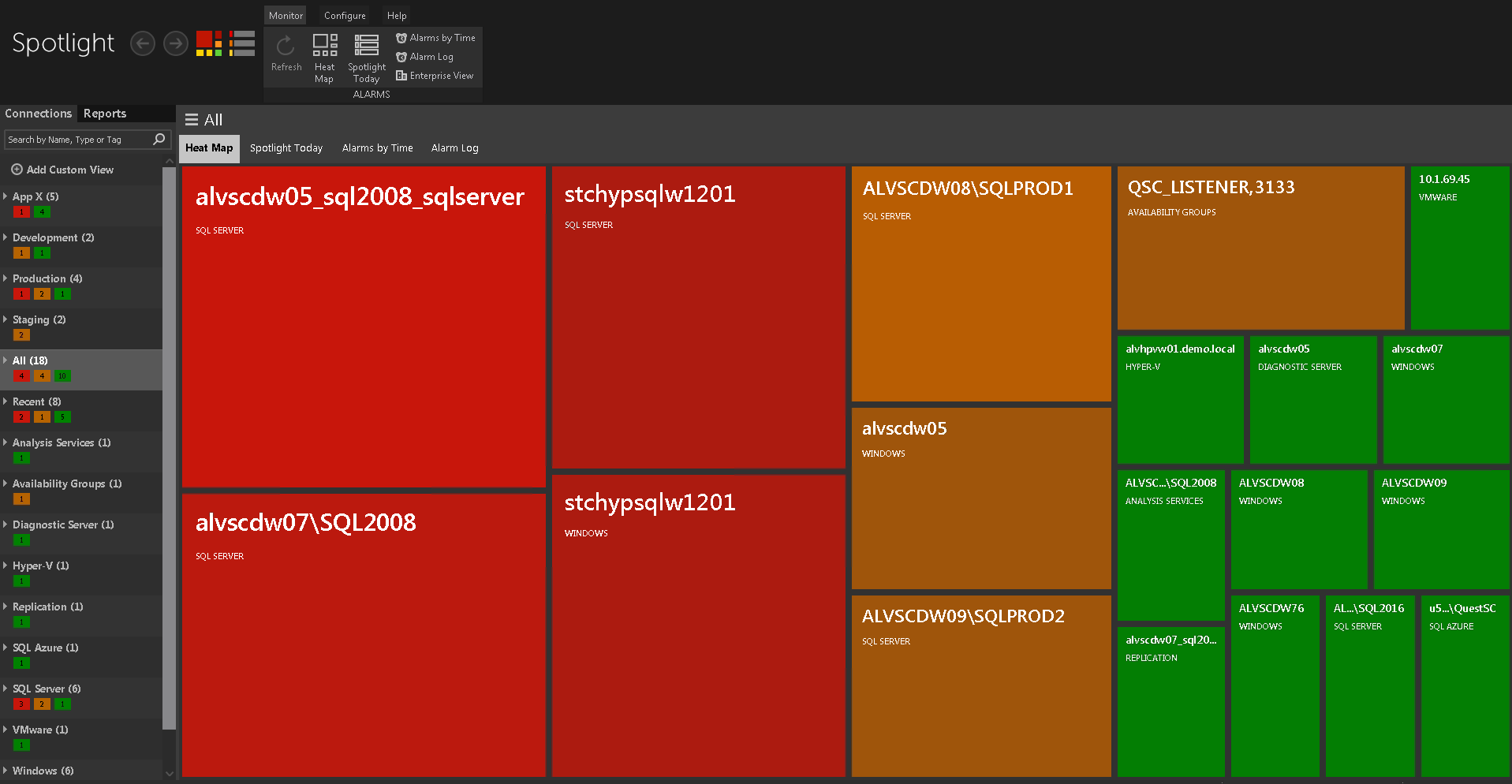Screen dimensions: 1512x784
Task: Open the Configure menu
Action: pyautogui.click(x=345, y=16)
